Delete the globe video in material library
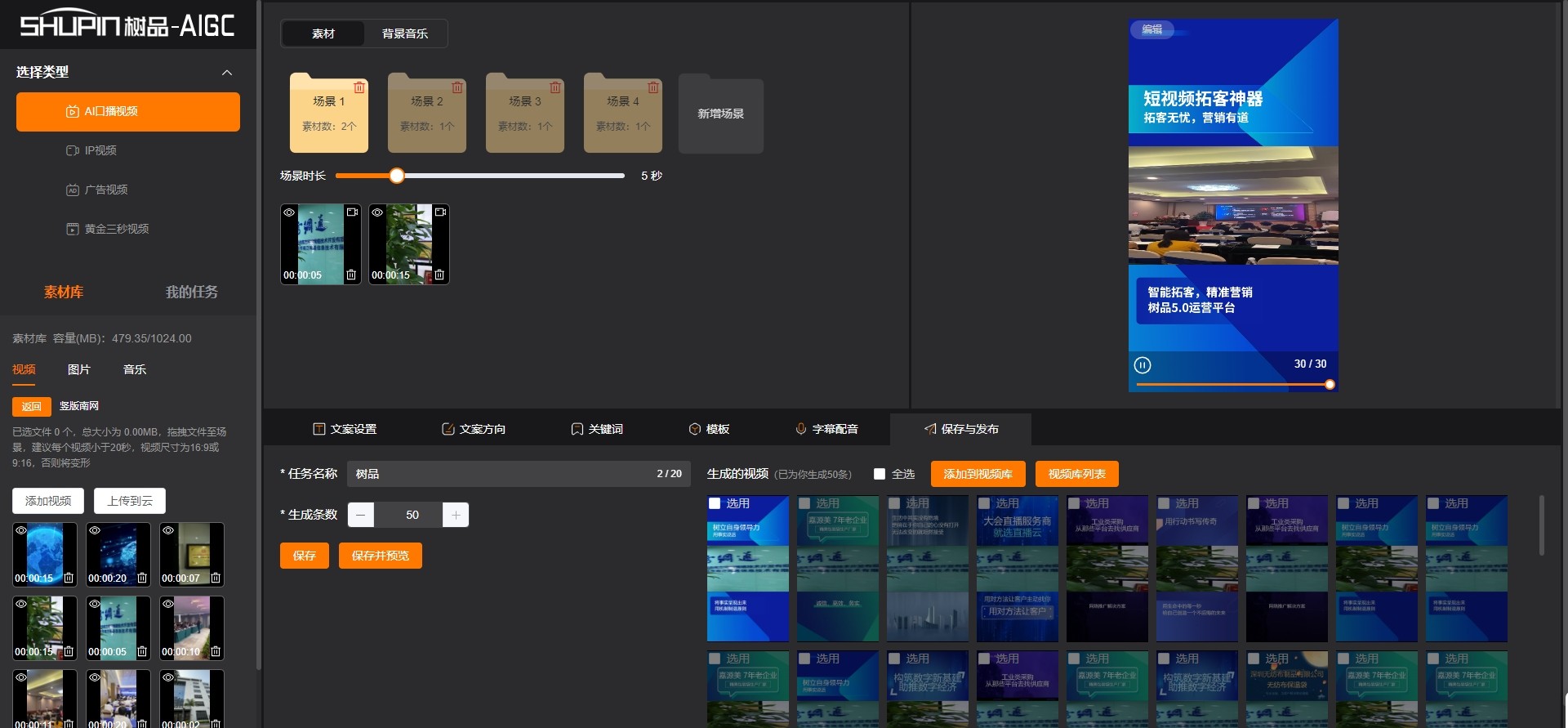1568x728 pixels. [69, 578]
